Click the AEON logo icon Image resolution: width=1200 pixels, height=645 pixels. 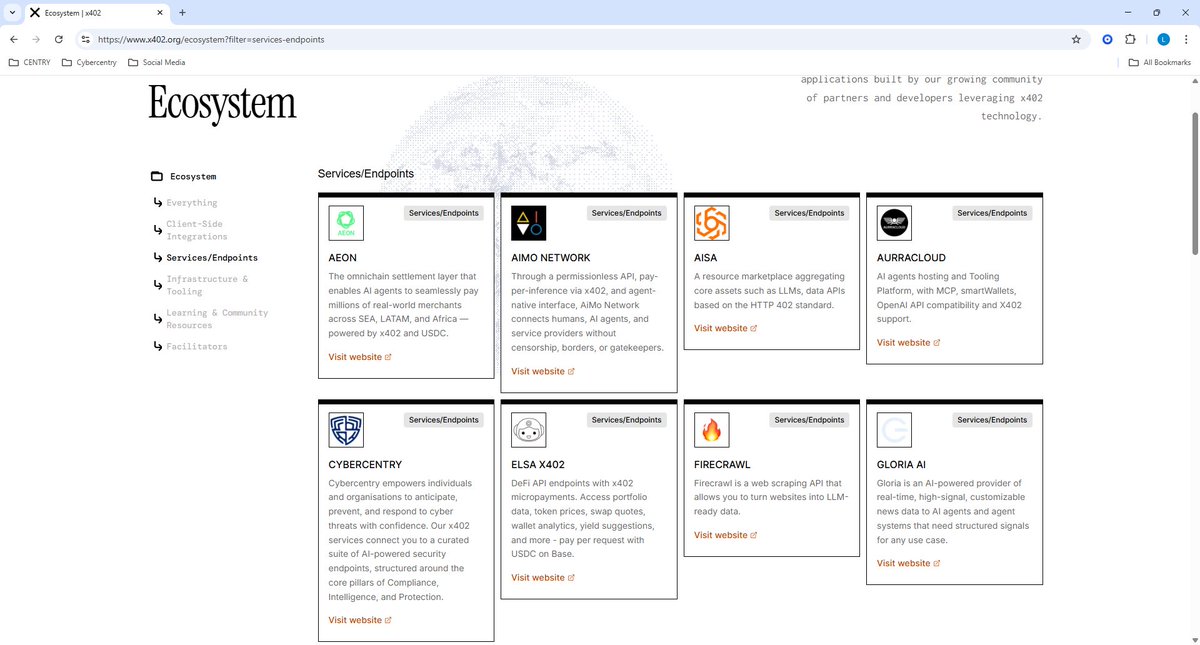click(x=346, y=223)
